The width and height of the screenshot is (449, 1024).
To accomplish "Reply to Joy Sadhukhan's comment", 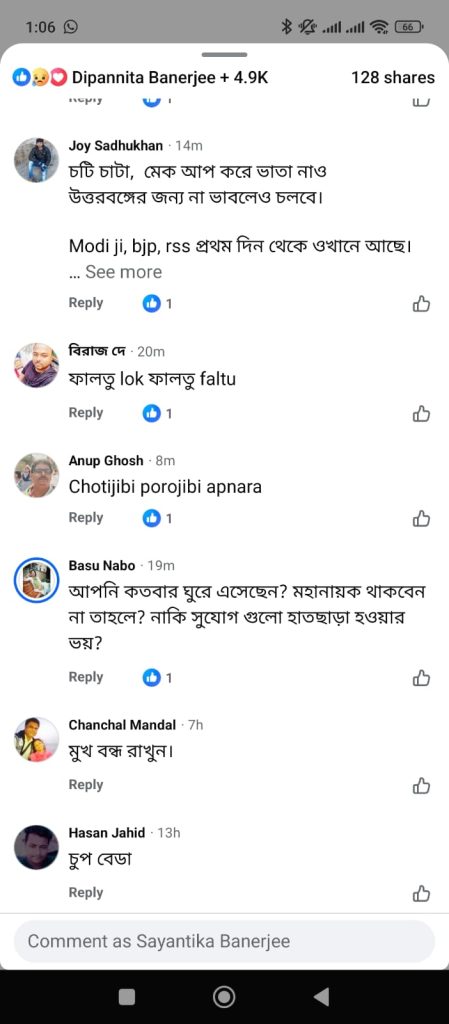I will click(x=85, y=303).
